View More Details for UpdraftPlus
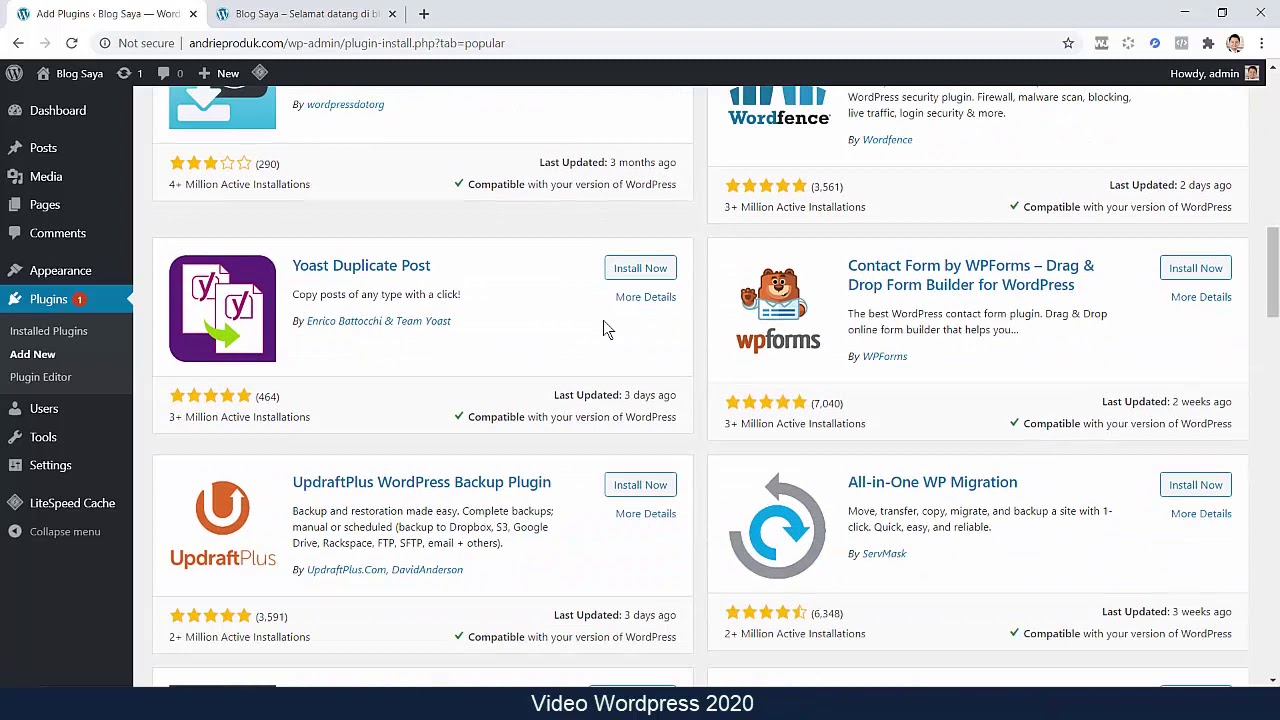 645,514
